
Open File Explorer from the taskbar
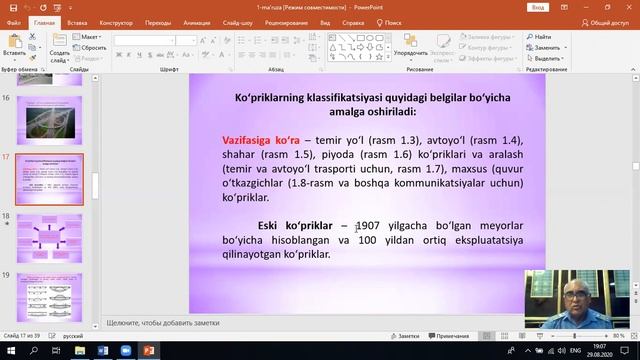click(80, 351)
